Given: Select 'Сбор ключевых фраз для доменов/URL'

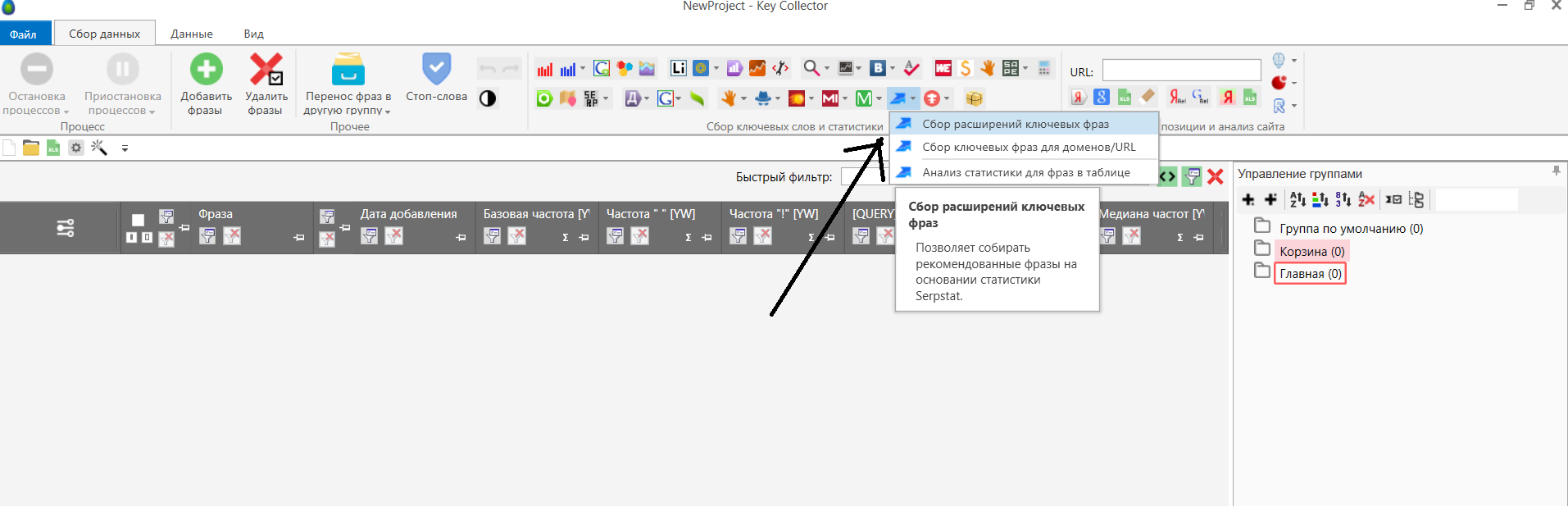Looking at the screenshot, I should (x=1029, y=148).
